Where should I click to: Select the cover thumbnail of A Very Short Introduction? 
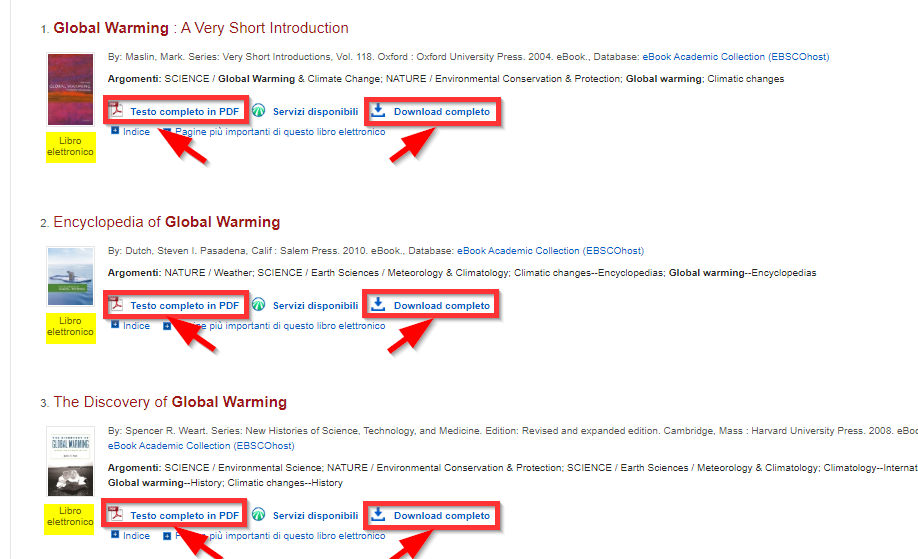tap(69, 88)
